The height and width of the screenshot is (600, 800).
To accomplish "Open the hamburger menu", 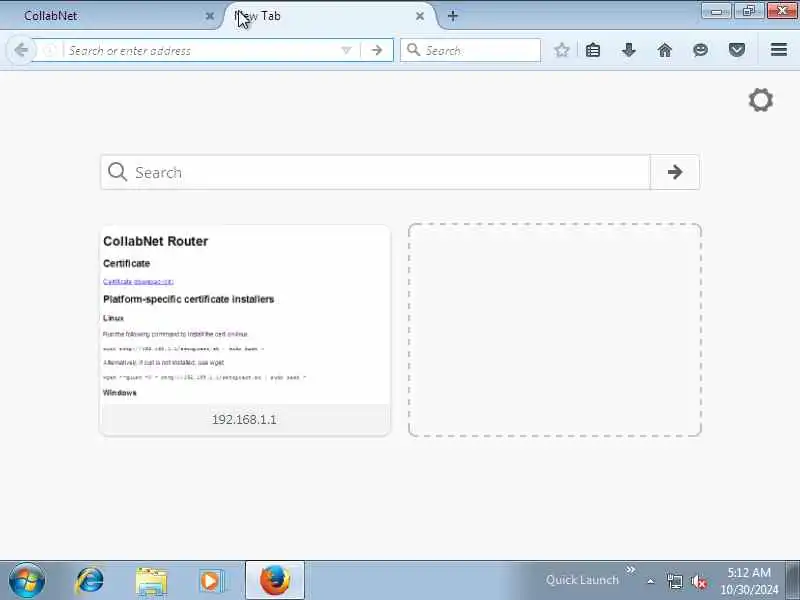I will (779, 50).
